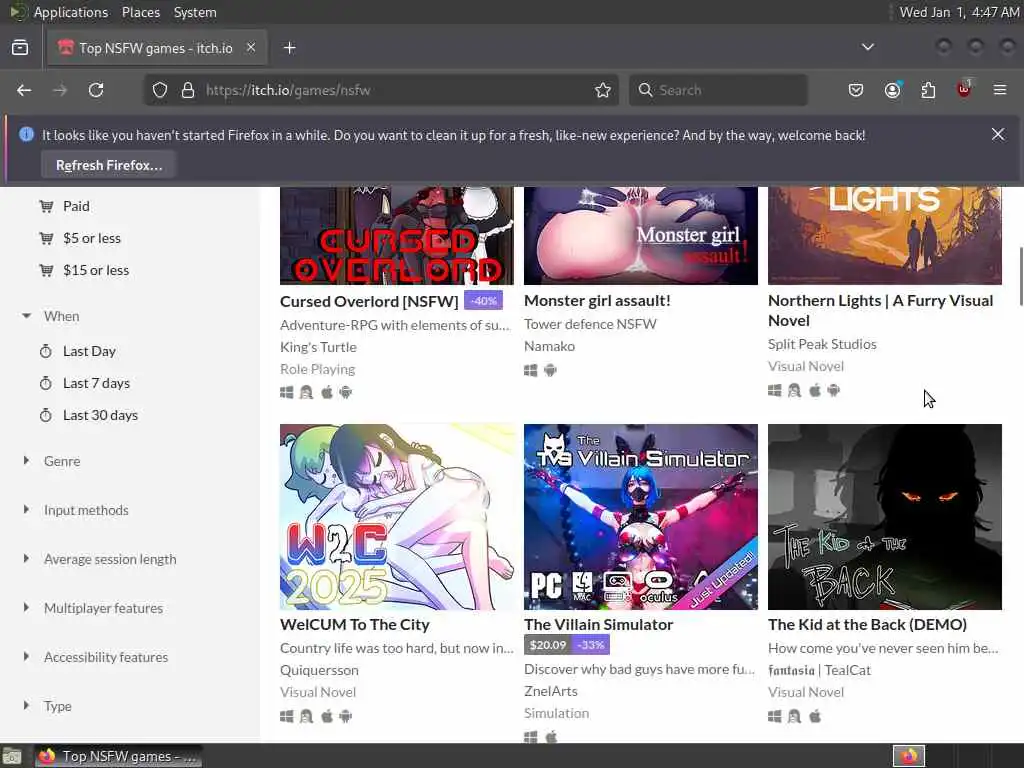Viewport: 1024px width, 768px height.
Task: Click the URL address bar
Action: point(379,90)
